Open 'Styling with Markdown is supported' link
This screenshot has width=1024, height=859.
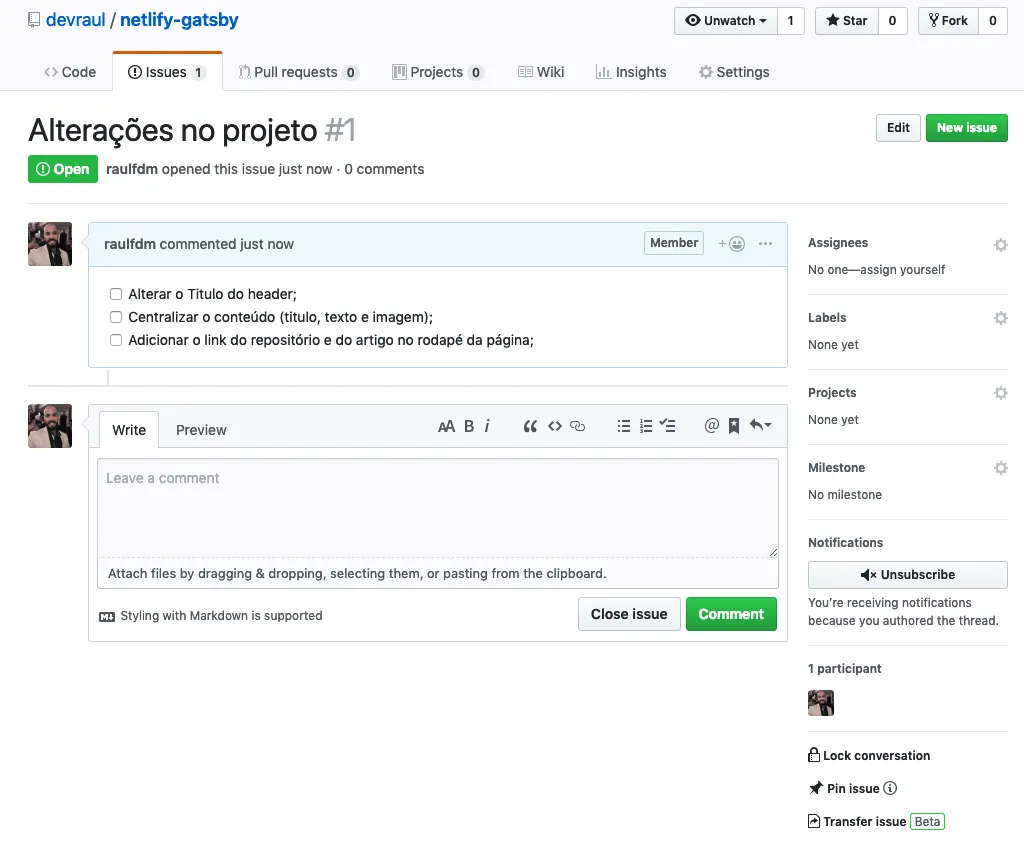coord(211,616)
